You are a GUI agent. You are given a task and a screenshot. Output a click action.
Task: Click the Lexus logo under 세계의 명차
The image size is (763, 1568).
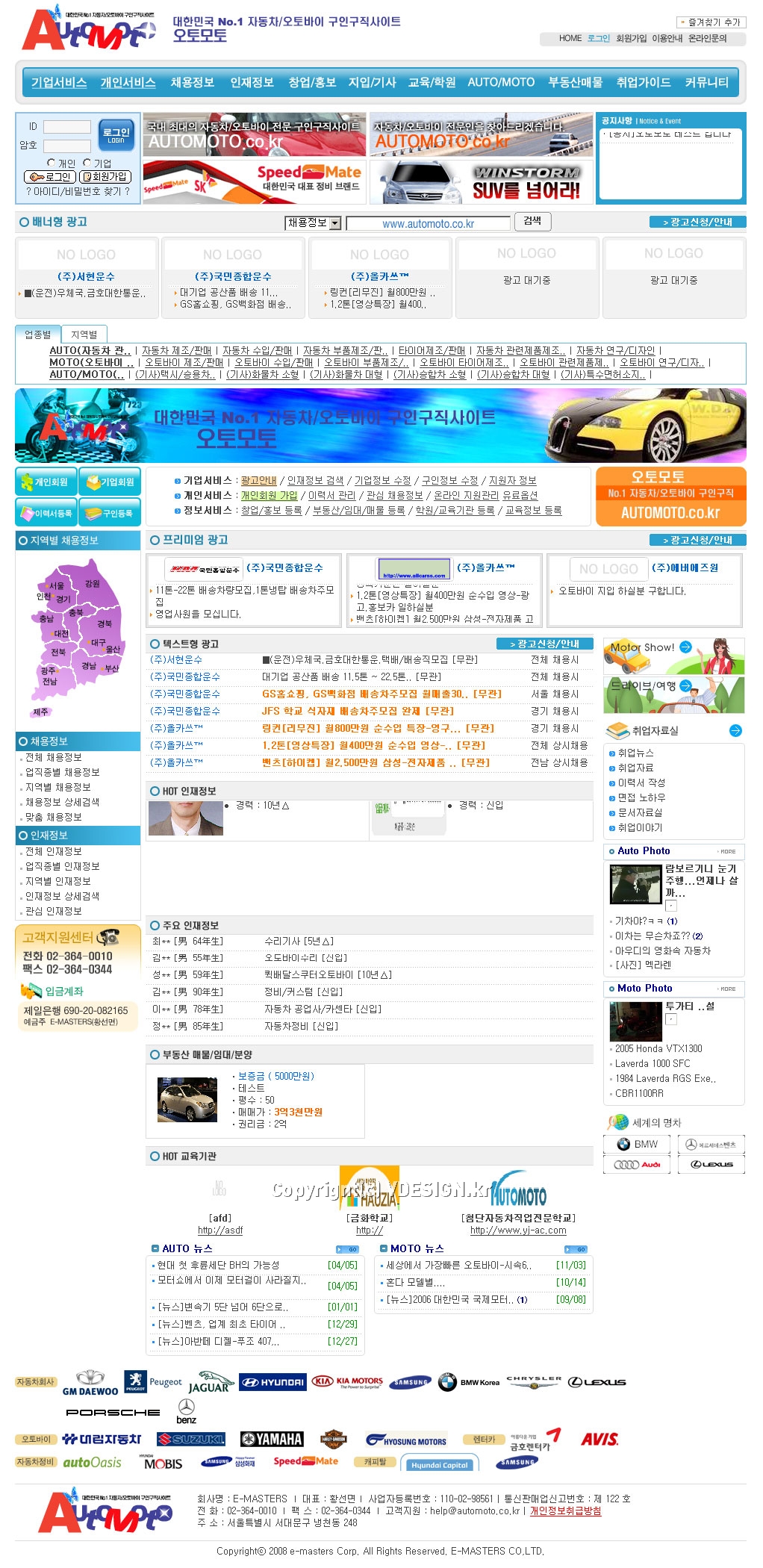click(711, 1165)
